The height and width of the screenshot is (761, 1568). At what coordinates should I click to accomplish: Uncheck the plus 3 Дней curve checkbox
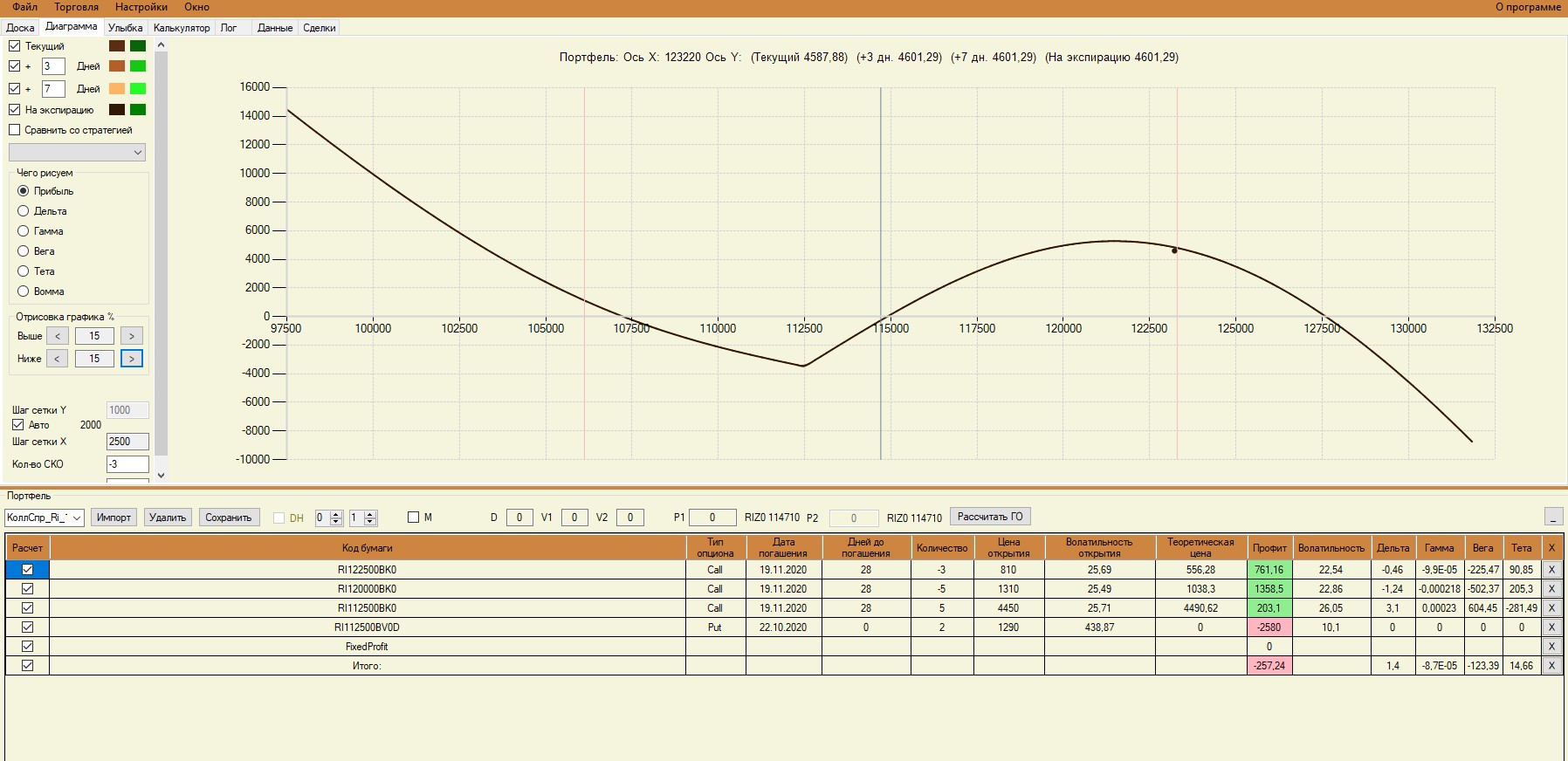pos(15,66)
